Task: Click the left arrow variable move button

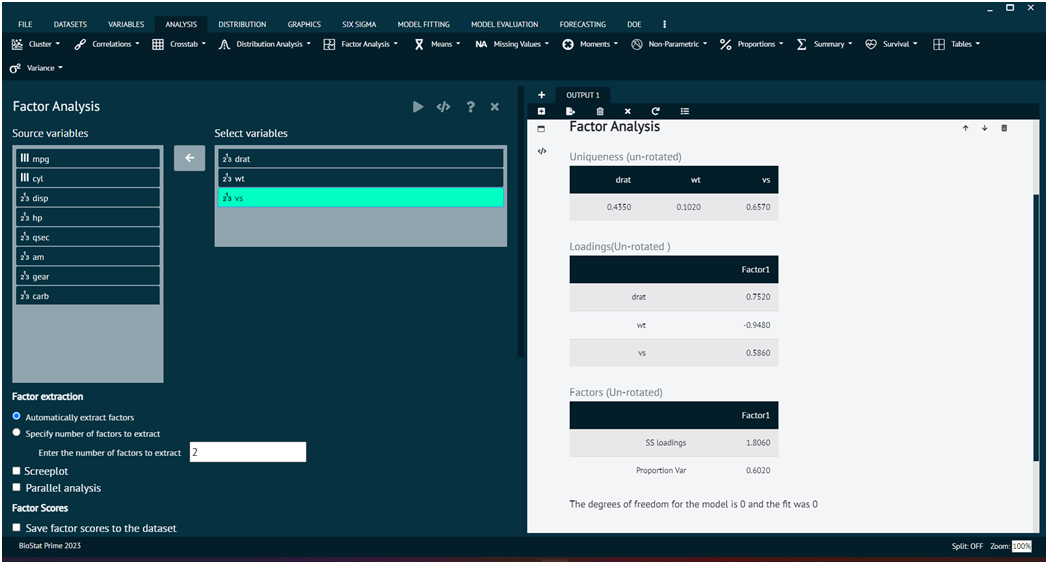Action: coord(190,158)
